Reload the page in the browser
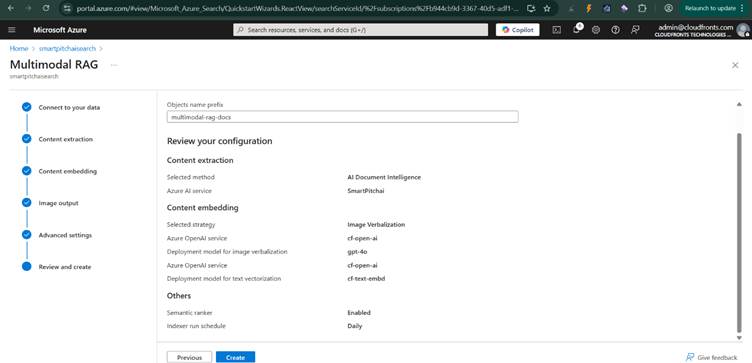Image resolution: width=752 pixels, height=363 pixels. 46,8
